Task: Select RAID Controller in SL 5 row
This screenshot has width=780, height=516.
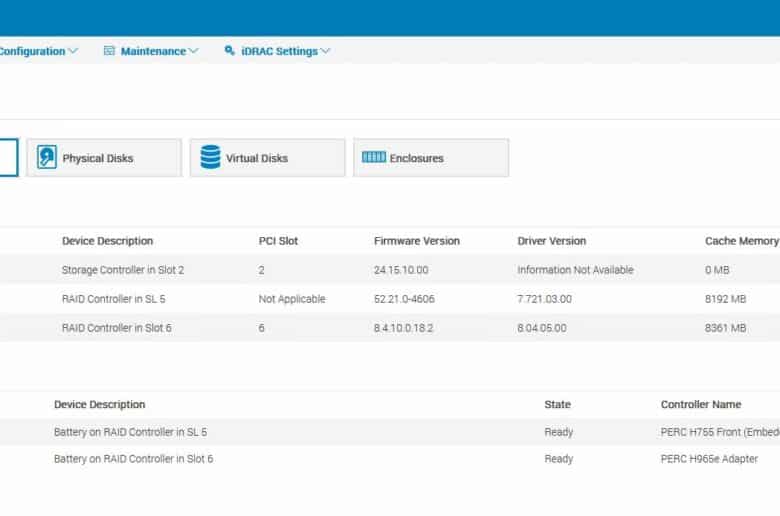Action: point(390,299)
